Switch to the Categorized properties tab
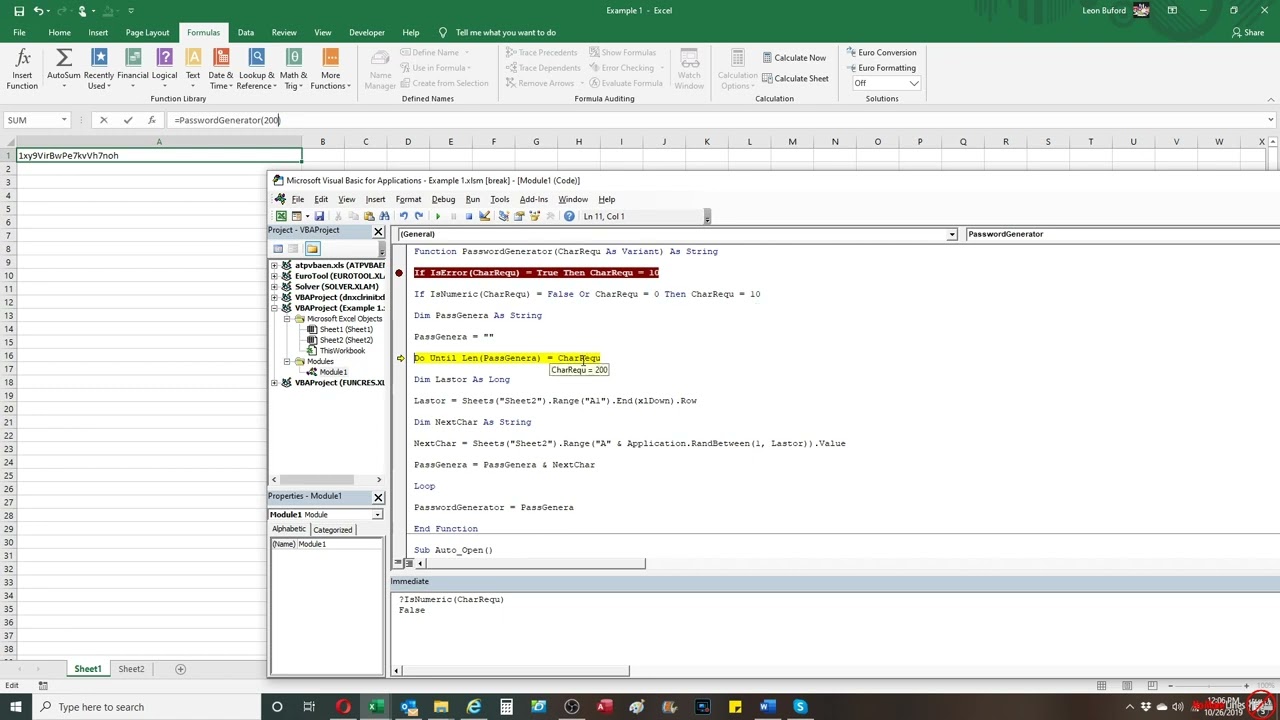This screenshot has height=720, width=1280. pos(332,530)
